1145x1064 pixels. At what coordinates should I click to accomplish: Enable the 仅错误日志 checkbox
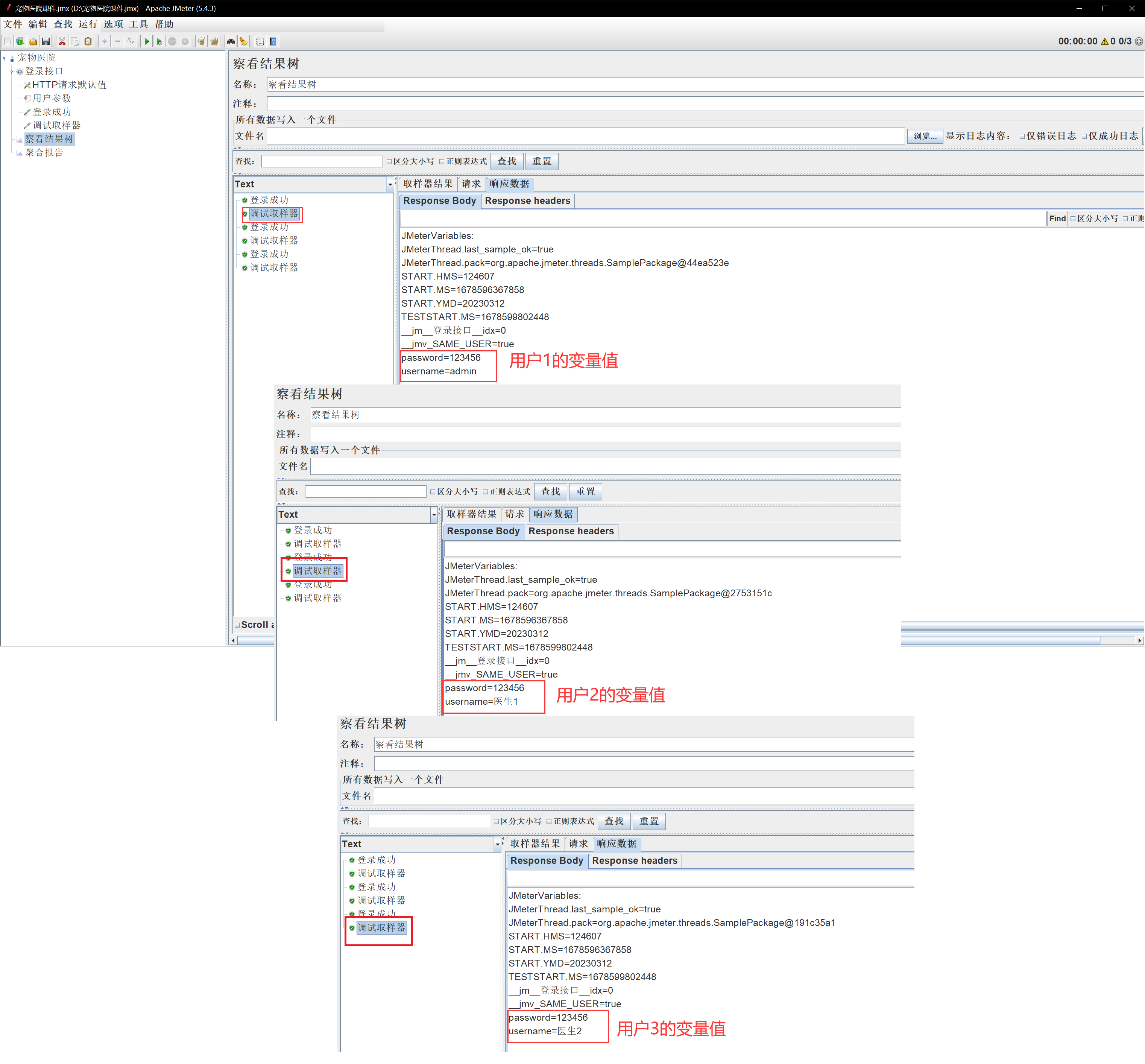(x=1022, y=137)
